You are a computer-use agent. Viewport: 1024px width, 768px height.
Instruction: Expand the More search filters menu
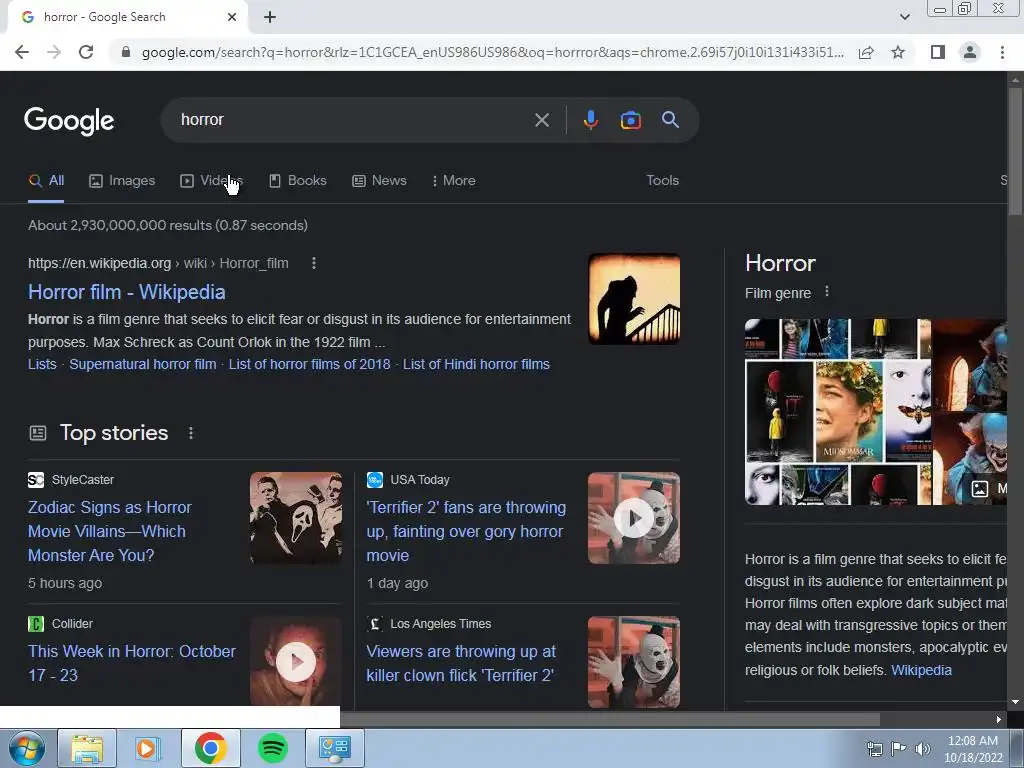tap(453, 180)
